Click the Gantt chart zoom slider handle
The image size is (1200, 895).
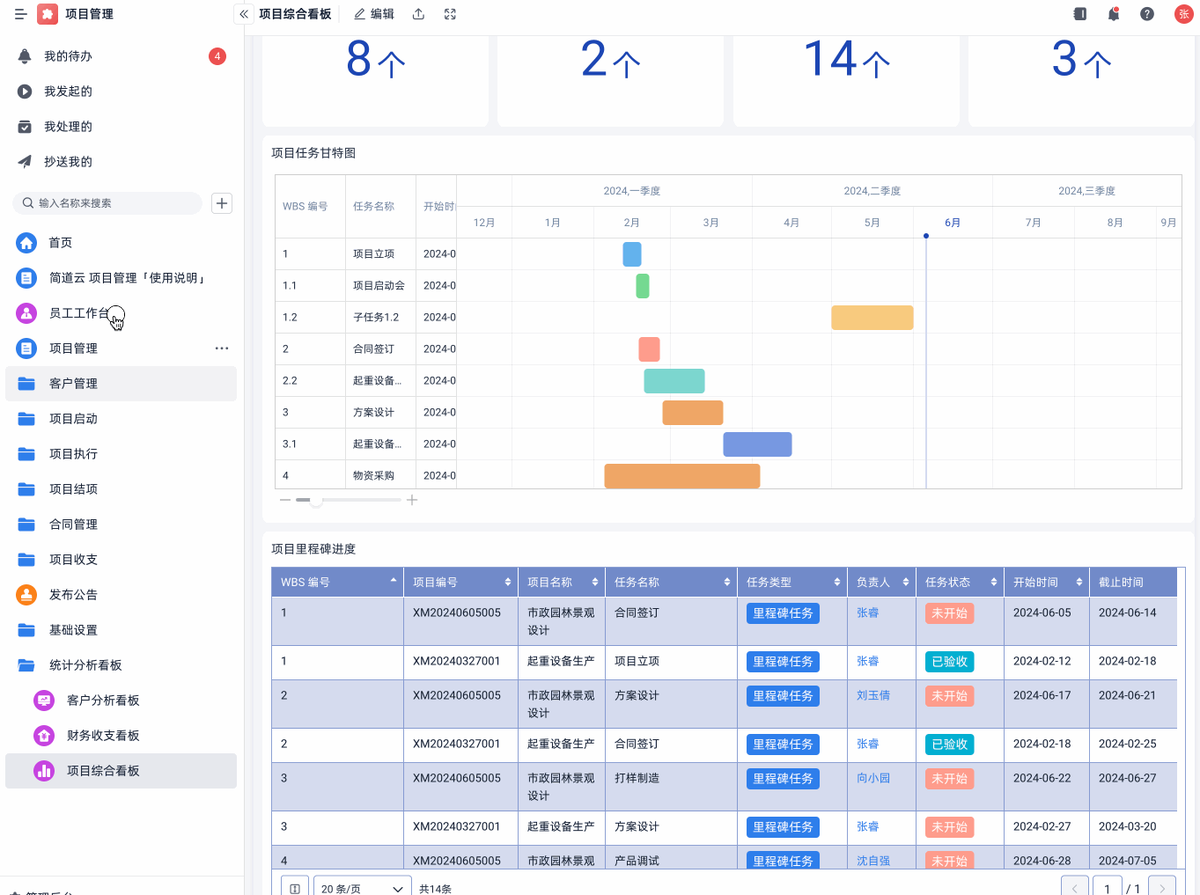click(316, 500)
